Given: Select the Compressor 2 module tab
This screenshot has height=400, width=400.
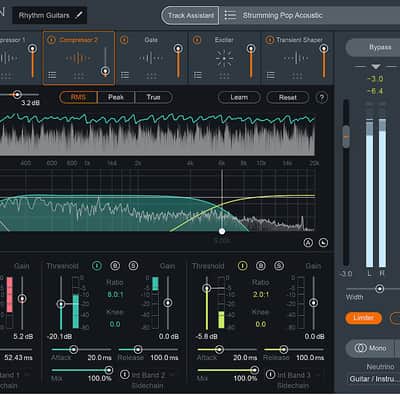Looking at the screenshot, I should click(x=79, y=58).
